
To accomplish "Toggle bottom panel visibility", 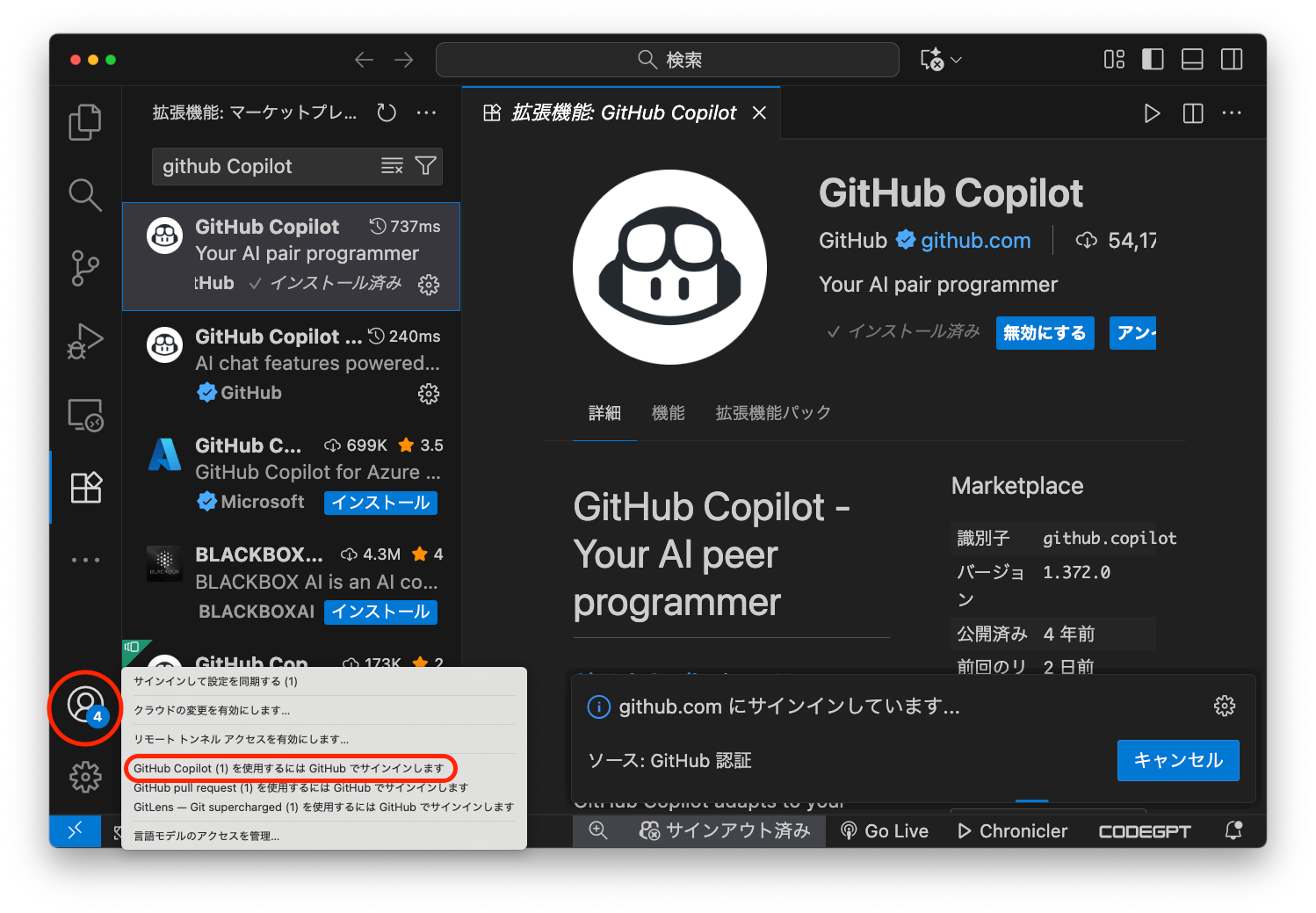I will tap(1192, 60).
